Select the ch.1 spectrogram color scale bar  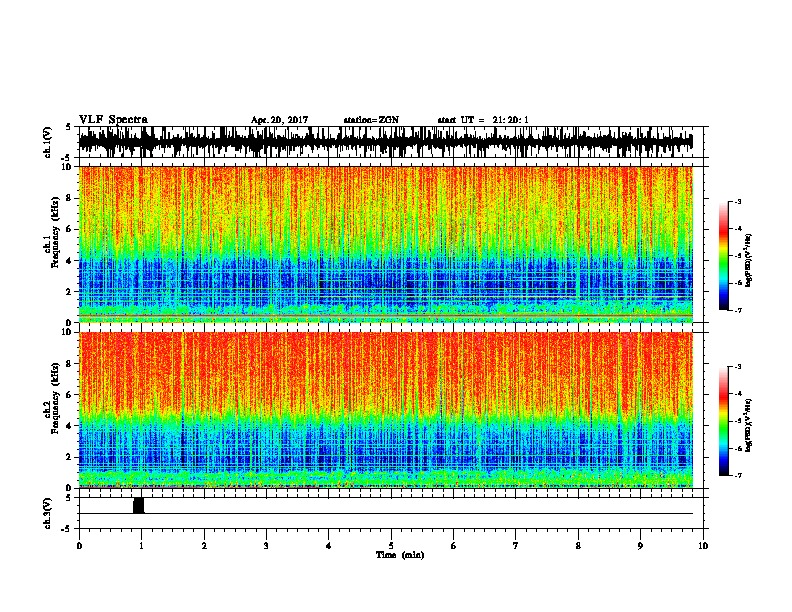[724, 256]
